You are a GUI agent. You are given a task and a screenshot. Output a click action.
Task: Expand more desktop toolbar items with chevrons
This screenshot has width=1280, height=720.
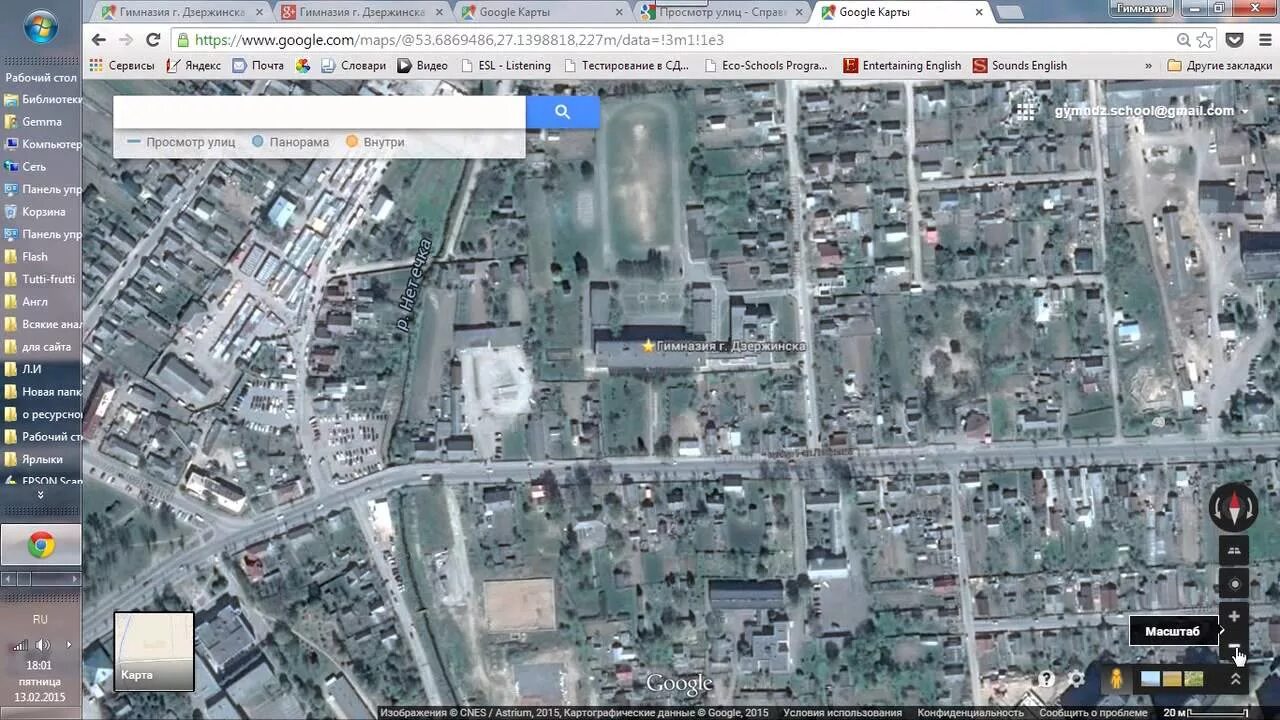click(x=41, y=495)
